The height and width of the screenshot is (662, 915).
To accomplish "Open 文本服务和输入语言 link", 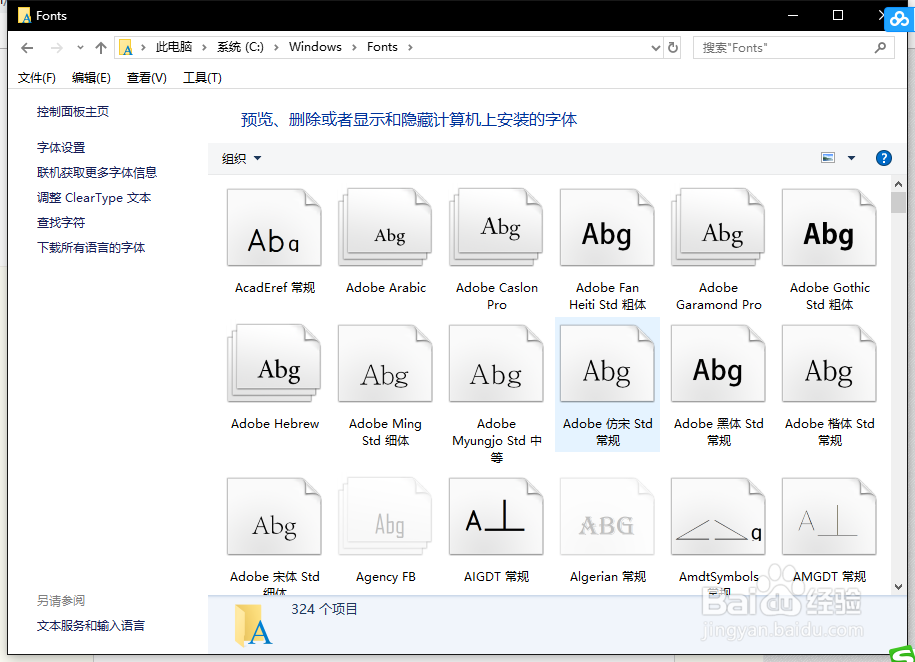I will click(x=90, y=626).
